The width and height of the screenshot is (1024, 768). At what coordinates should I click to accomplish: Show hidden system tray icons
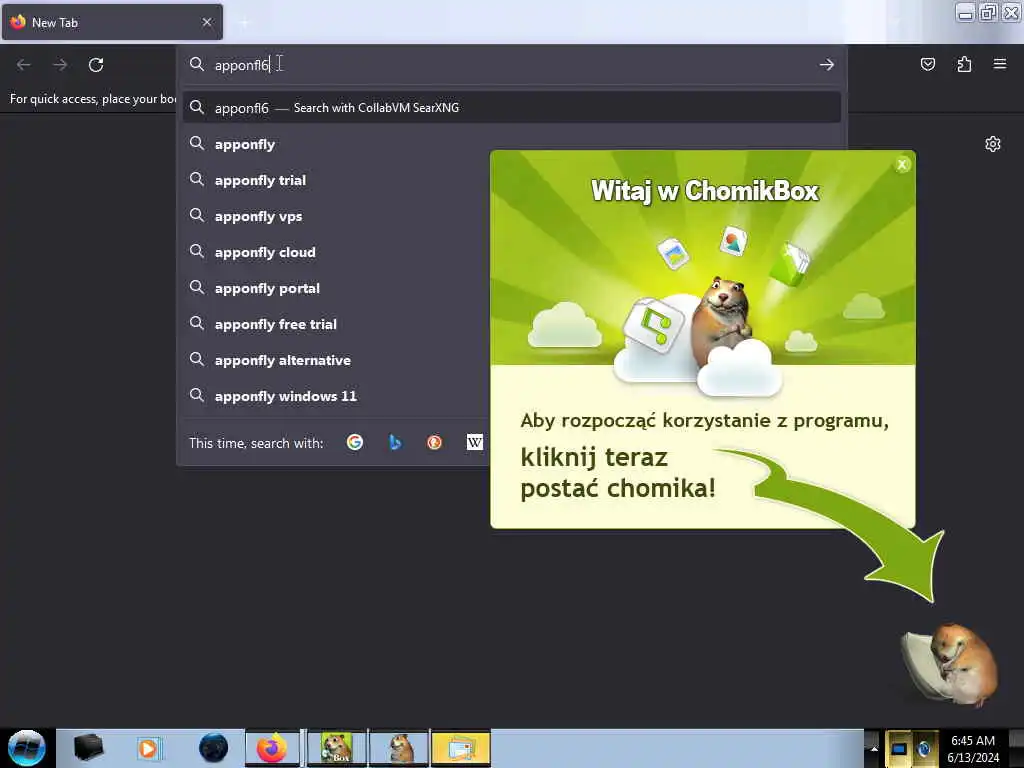pos(874,748)
